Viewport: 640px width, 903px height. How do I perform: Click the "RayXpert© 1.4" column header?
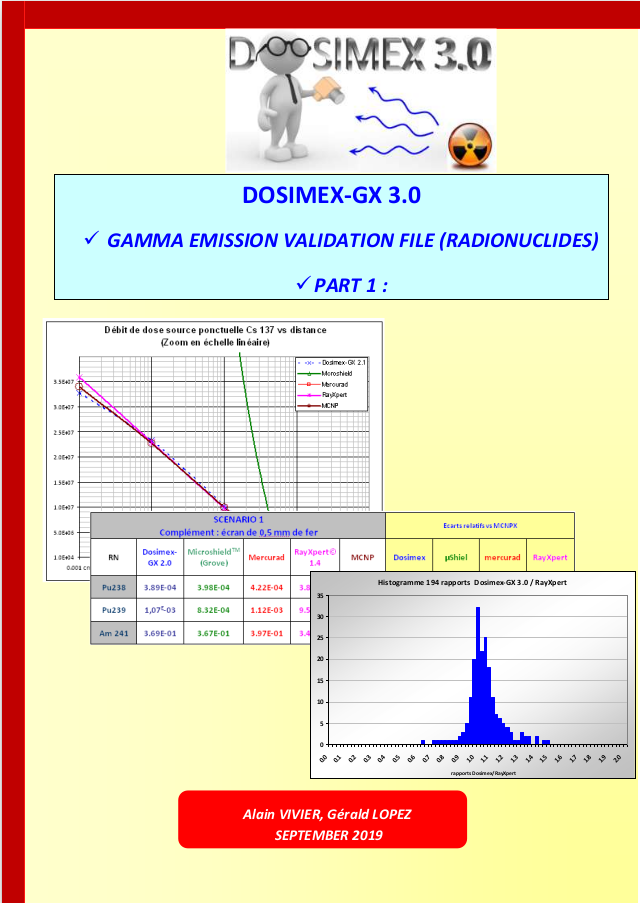click(315, 557)
